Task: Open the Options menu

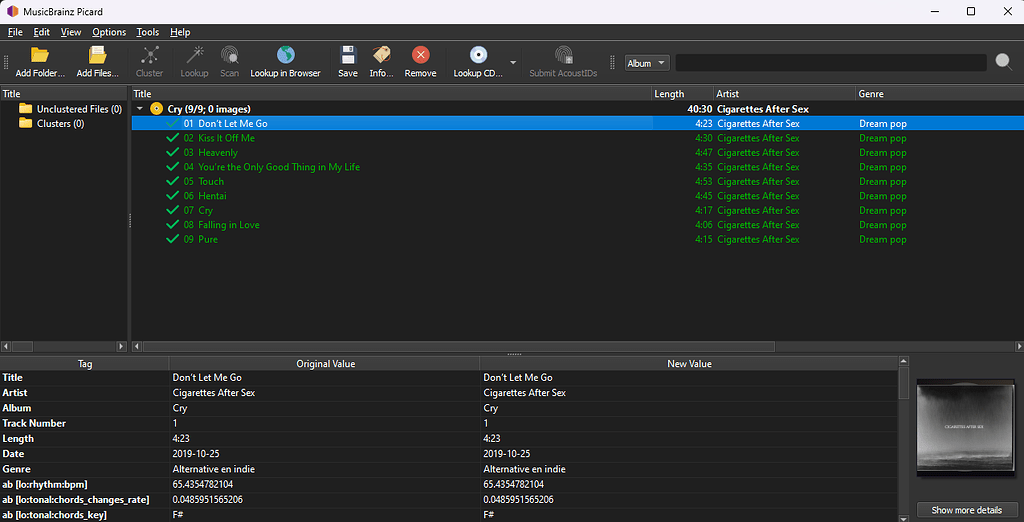Action: pyautogui.click(x=109, y=32)
